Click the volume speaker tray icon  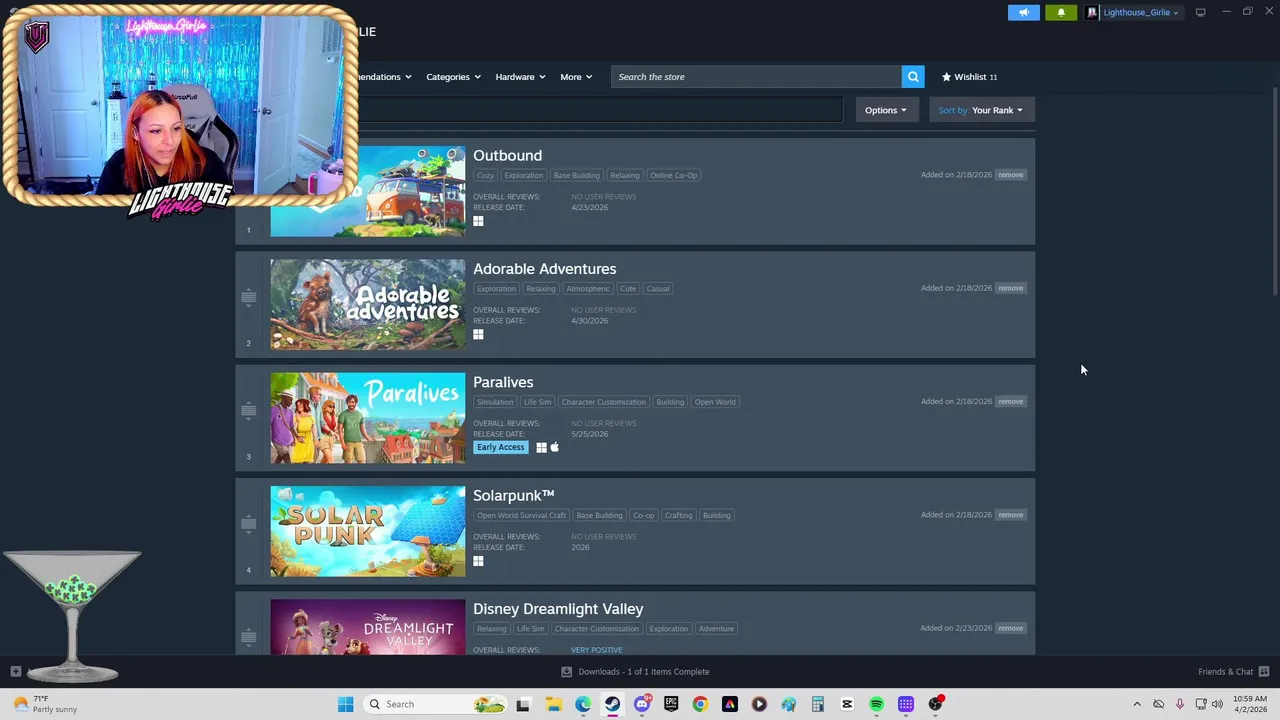tap(1217, 704)
